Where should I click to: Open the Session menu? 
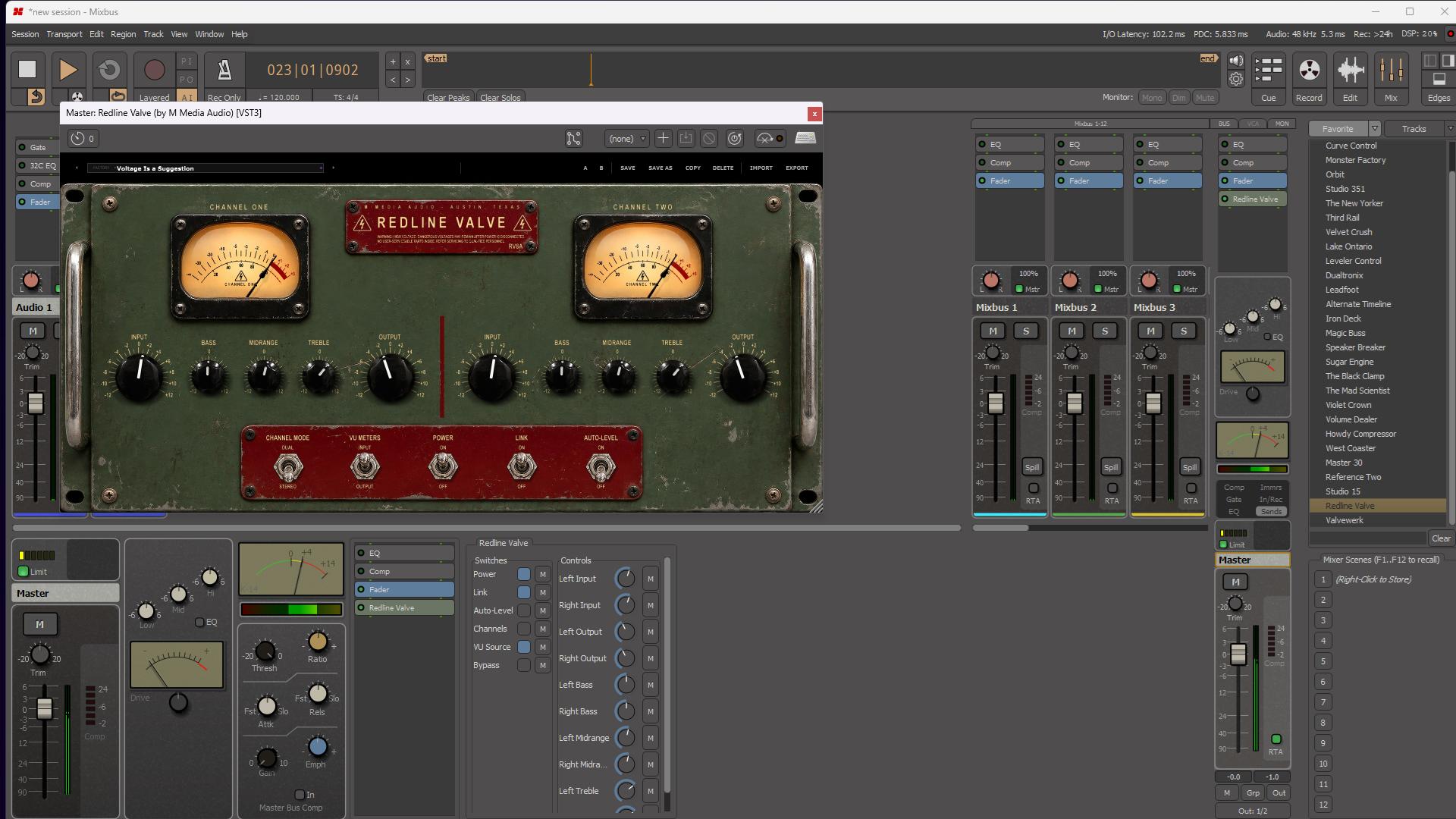(x=25, y=34)
